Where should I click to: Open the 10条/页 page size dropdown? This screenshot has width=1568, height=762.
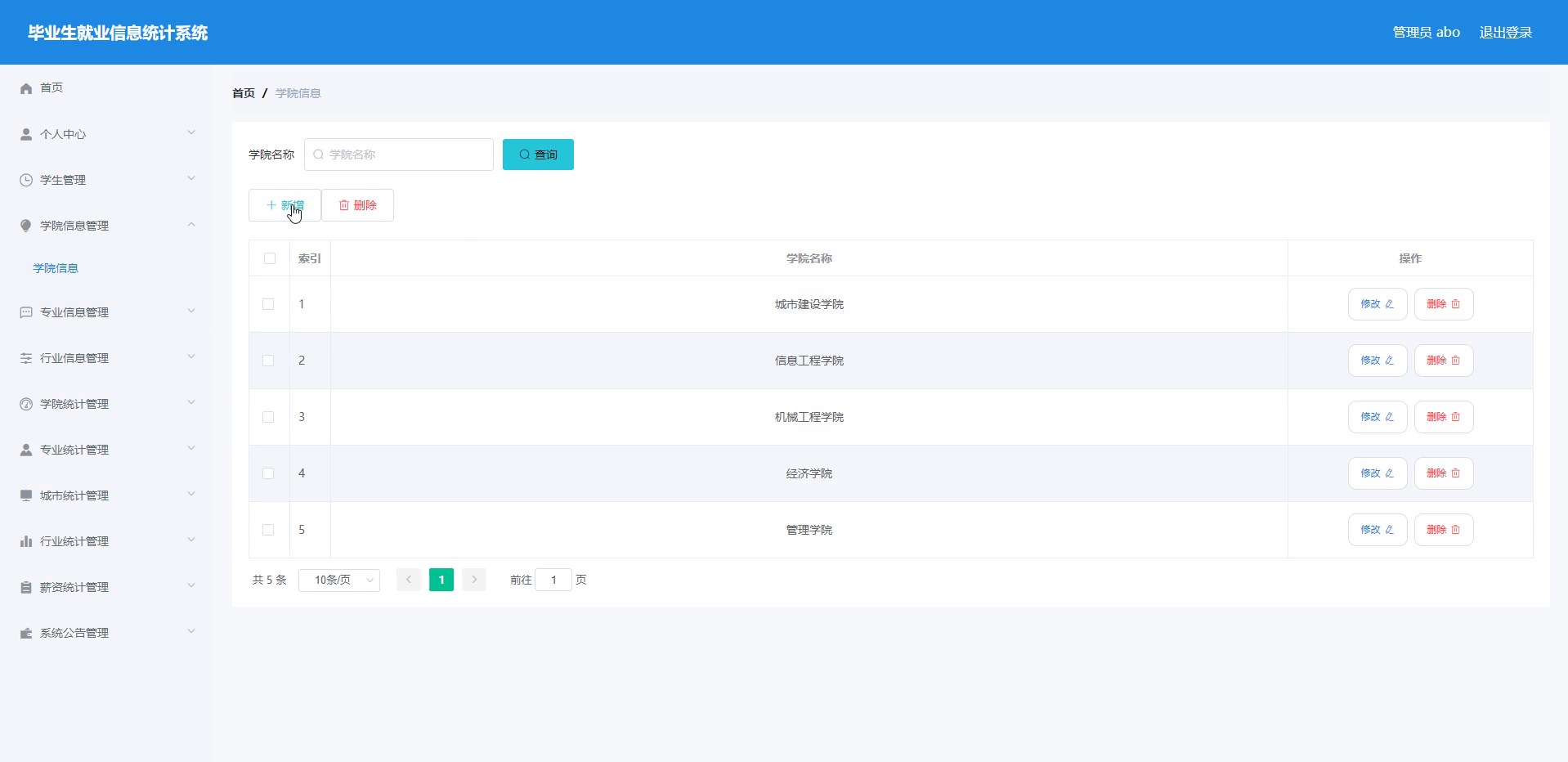339,580
